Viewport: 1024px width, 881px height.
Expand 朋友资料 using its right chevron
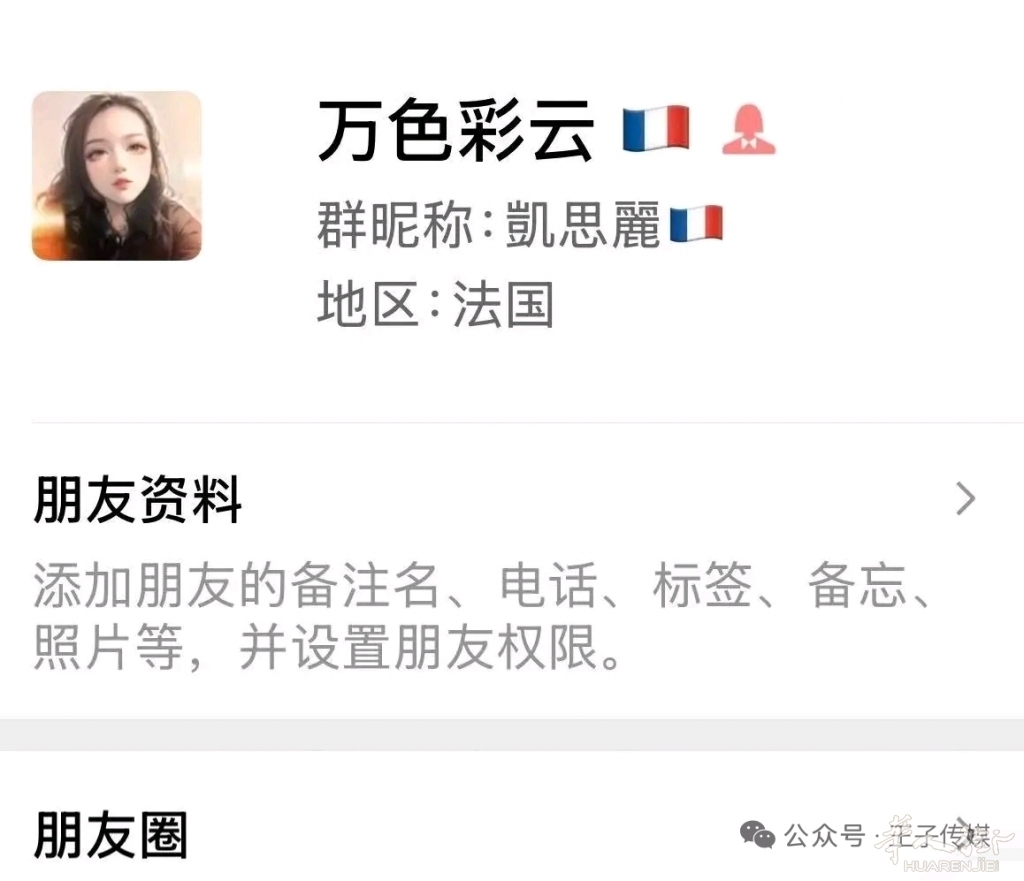click(965, 499)
